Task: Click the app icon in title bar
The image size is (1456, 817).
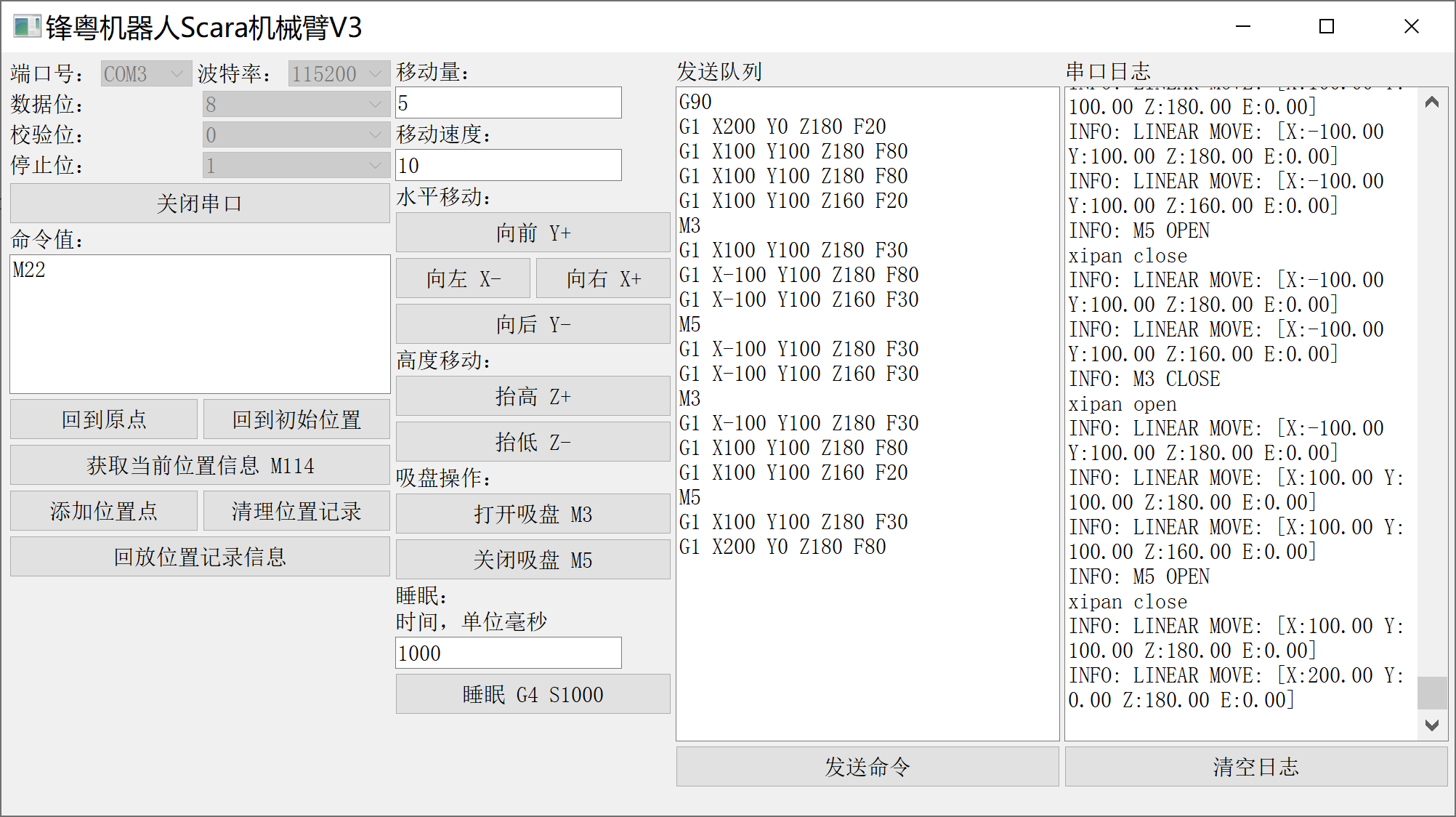Action: pos(26,27)
